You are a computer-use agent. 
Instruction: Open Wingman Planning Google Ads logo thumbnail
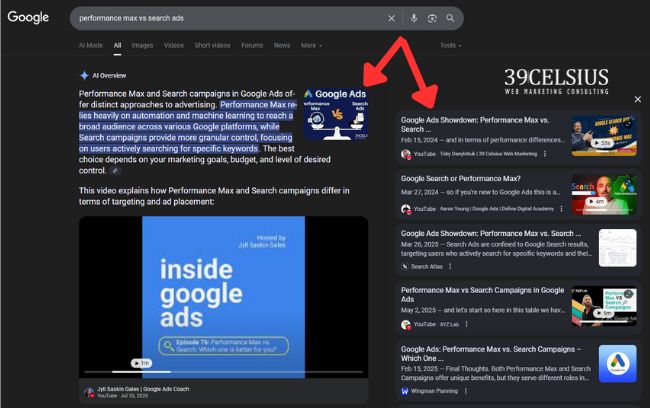point(618,364)
